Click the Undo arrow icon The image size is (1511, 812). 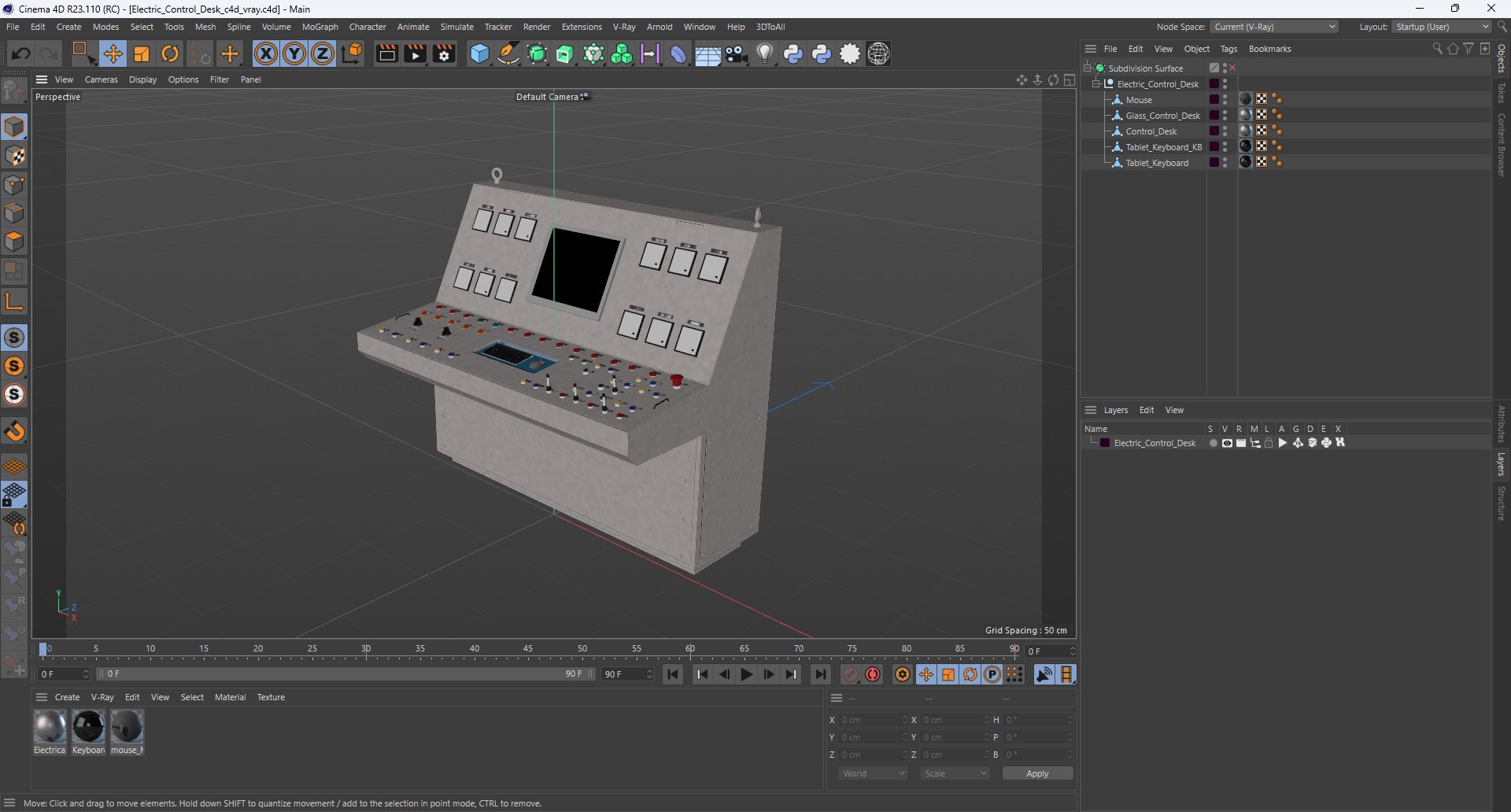(x=21, y=54)
